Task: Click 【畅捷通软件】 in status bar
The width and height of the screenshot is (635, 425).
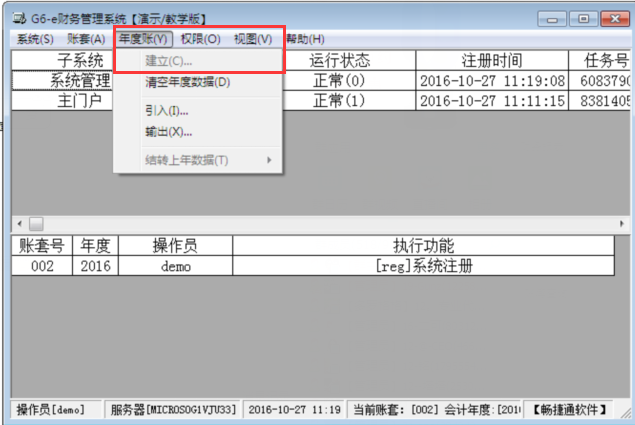Action: pos(569,409)
